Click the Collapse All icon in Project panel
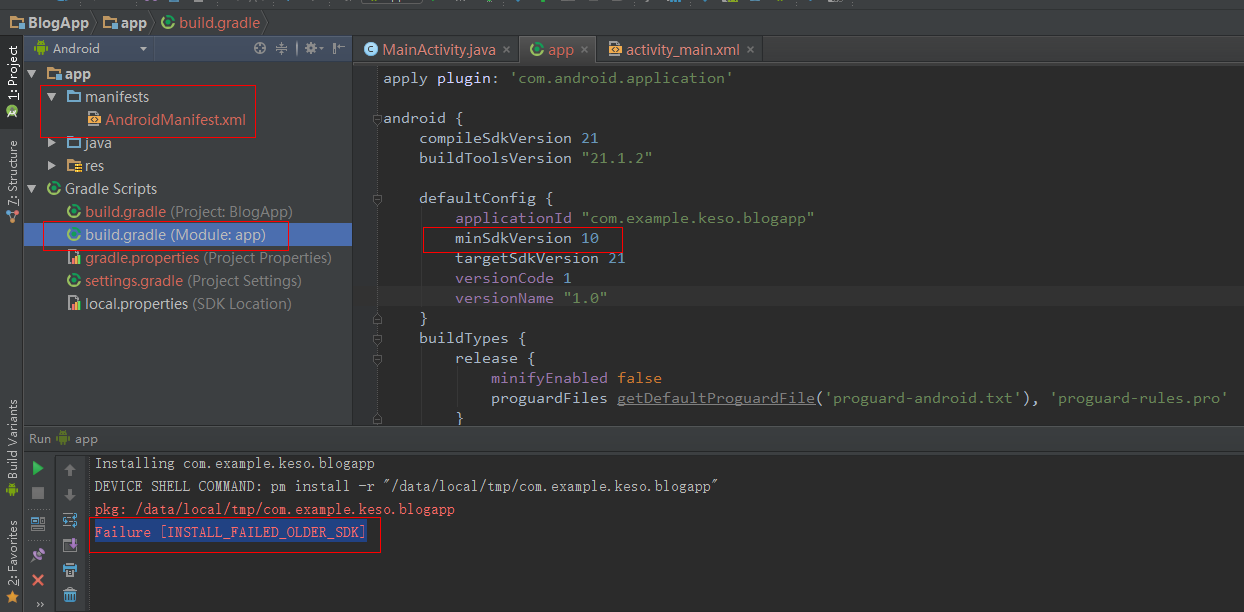 click(x=282, y=48)
